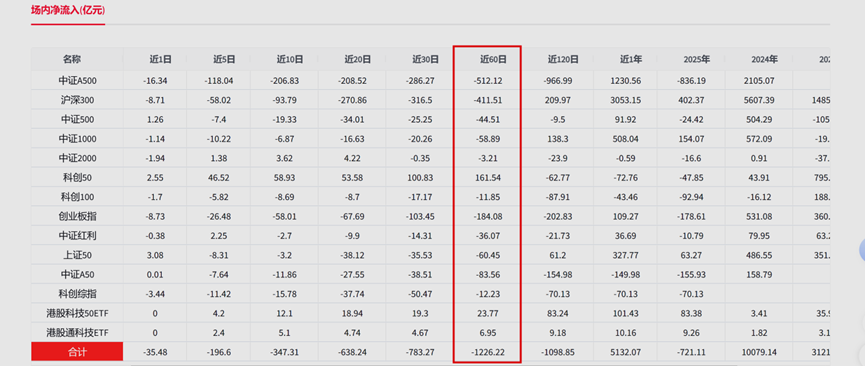
Task: Click 沪深300 近1年 value 3053.15
Action: (626, 100)
